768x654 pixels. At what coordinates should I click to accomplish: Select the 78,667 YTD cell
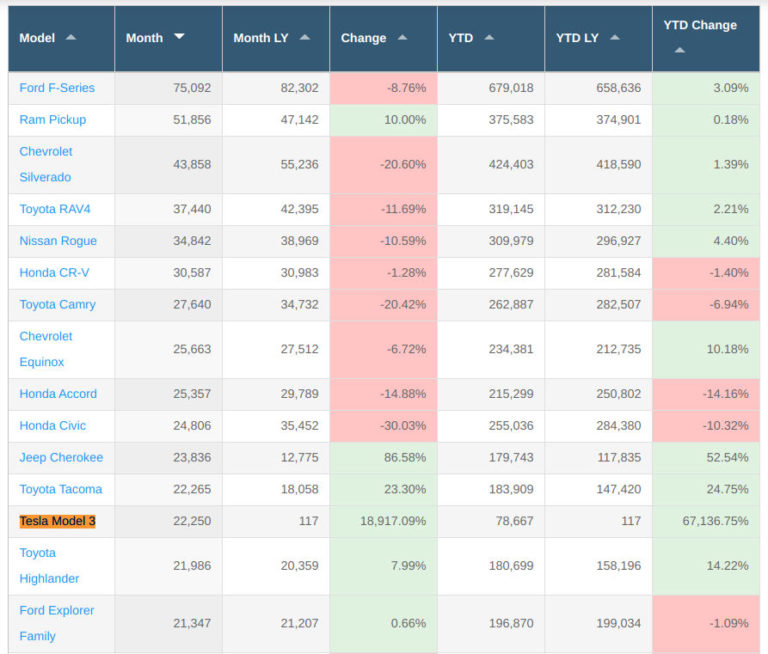[491, 521]
